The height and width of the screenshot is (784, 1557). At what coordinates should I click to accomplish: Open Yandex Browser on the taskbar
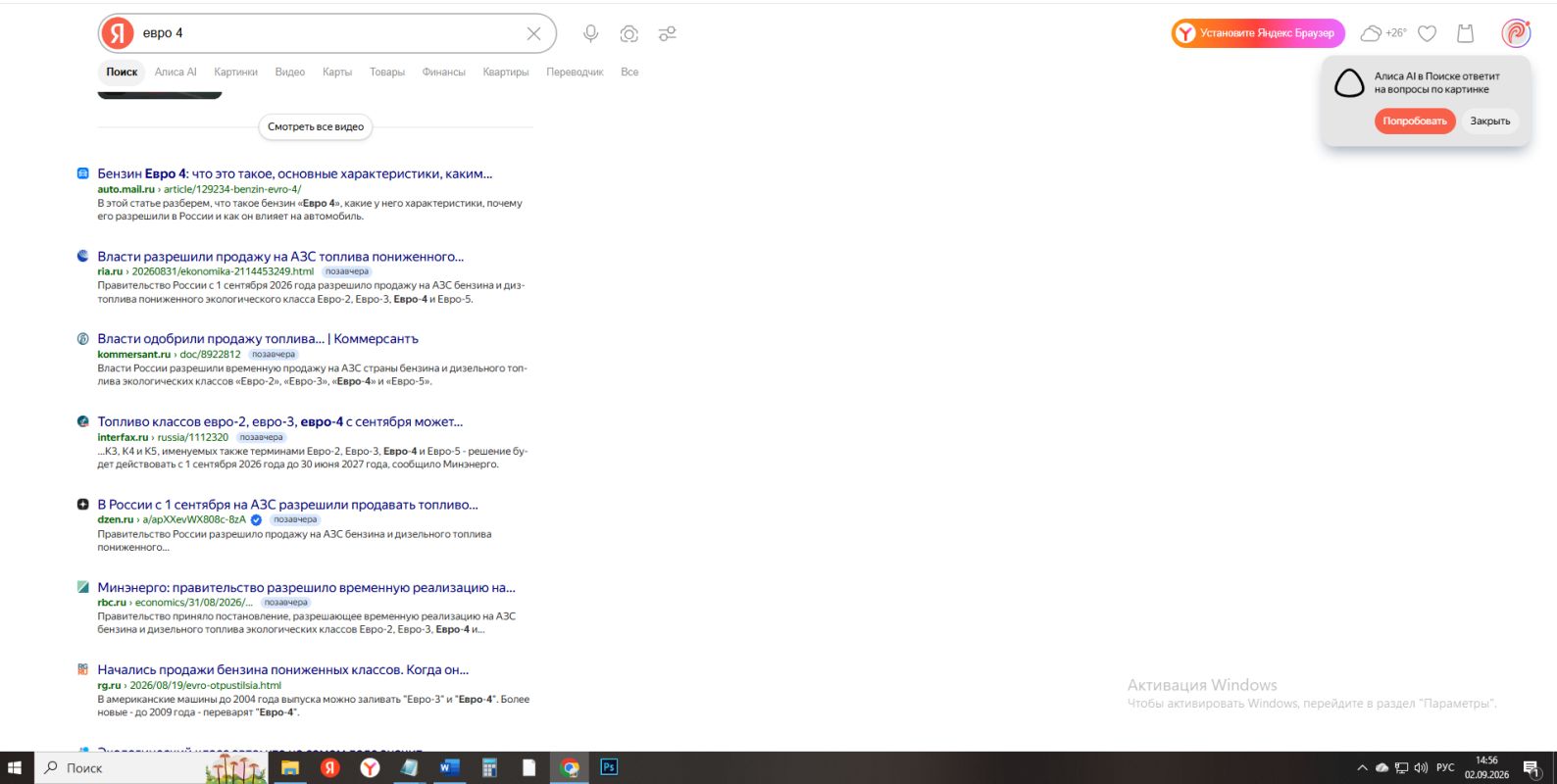(x=370, y=767)
